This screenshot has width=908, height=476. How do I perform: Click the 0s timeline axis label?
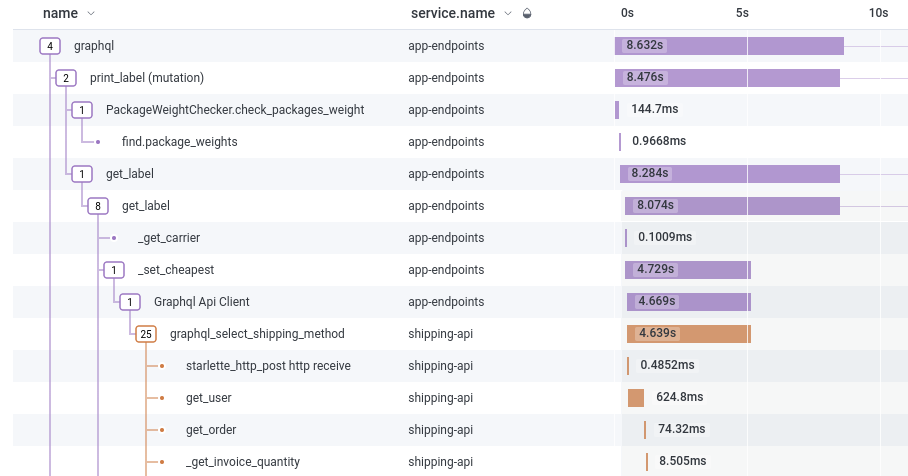click(x=627, y=13)
